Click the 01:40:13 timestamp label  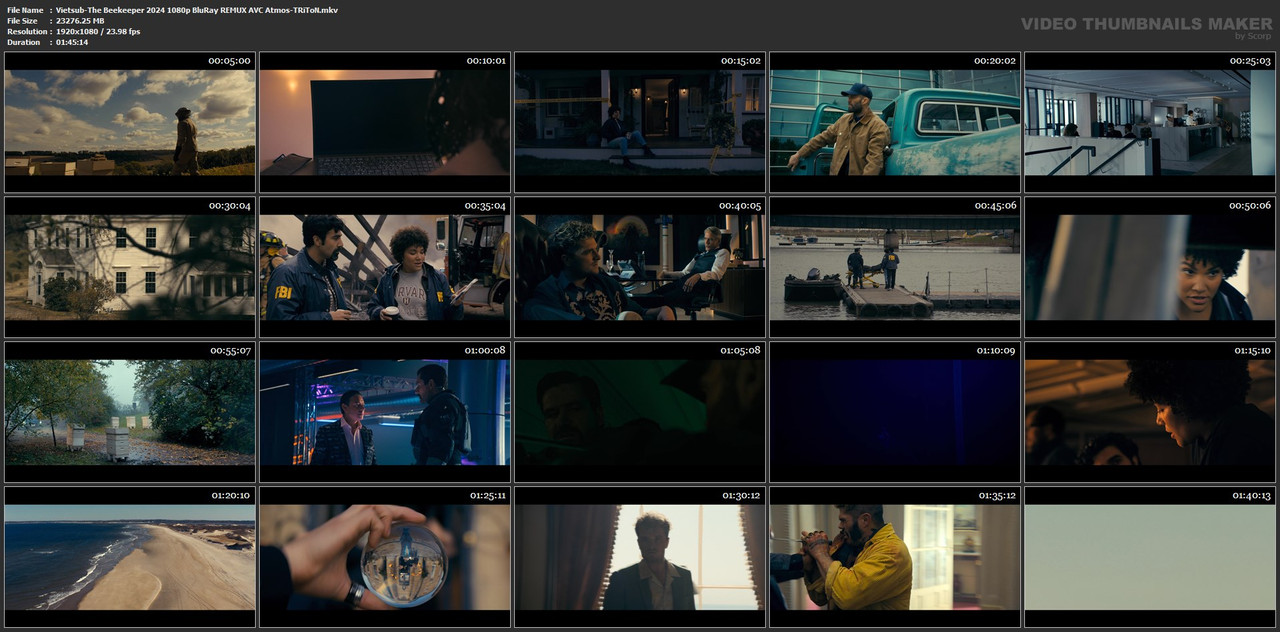(1251, 496)
